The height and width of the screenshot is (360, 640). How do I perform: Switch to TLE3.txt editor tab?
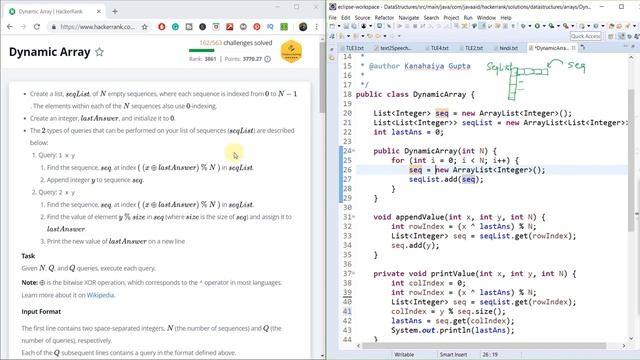tap(353, 48)
